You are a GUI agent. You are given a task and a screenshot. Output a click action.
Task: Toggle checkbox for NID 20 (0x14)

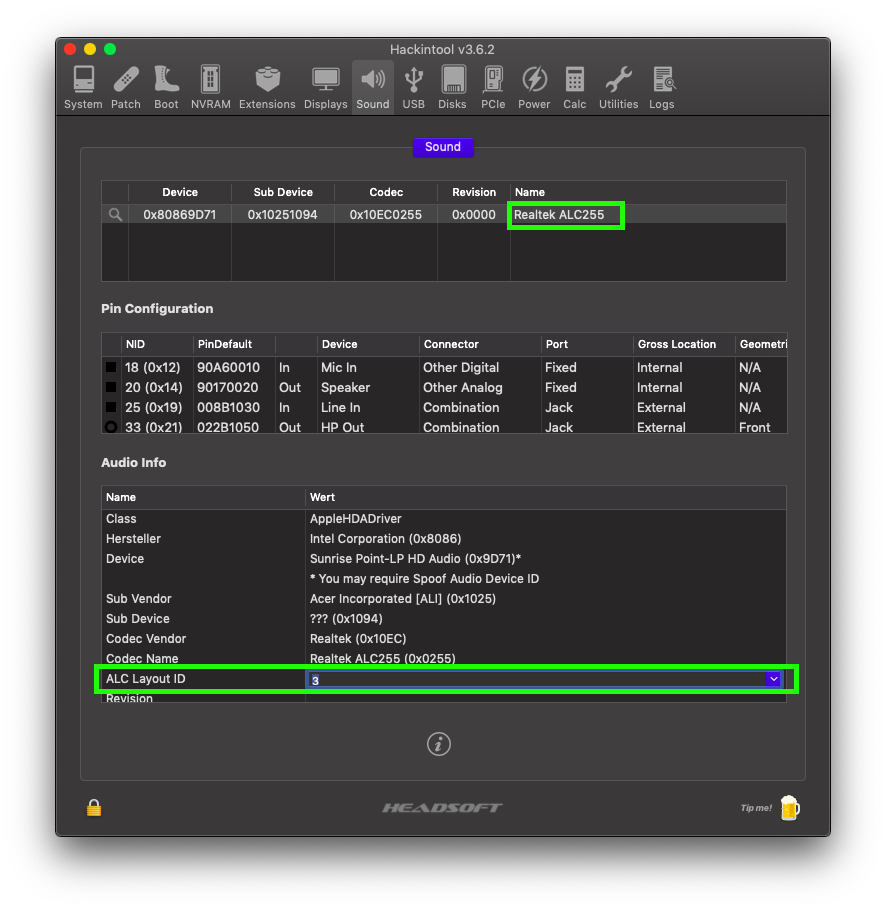pos(111,387)
